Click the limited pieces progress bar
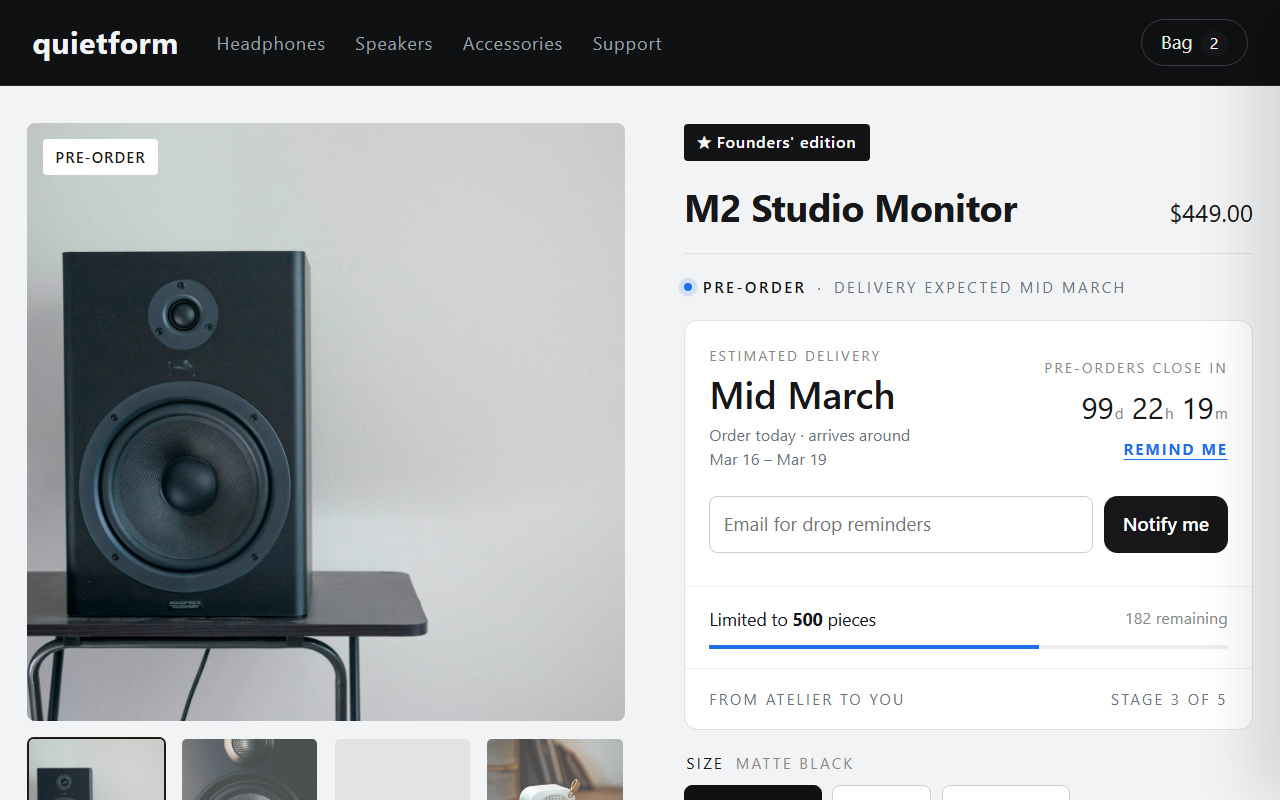The width and height of the screenshot is (1280, 800). tap(968, 647)
